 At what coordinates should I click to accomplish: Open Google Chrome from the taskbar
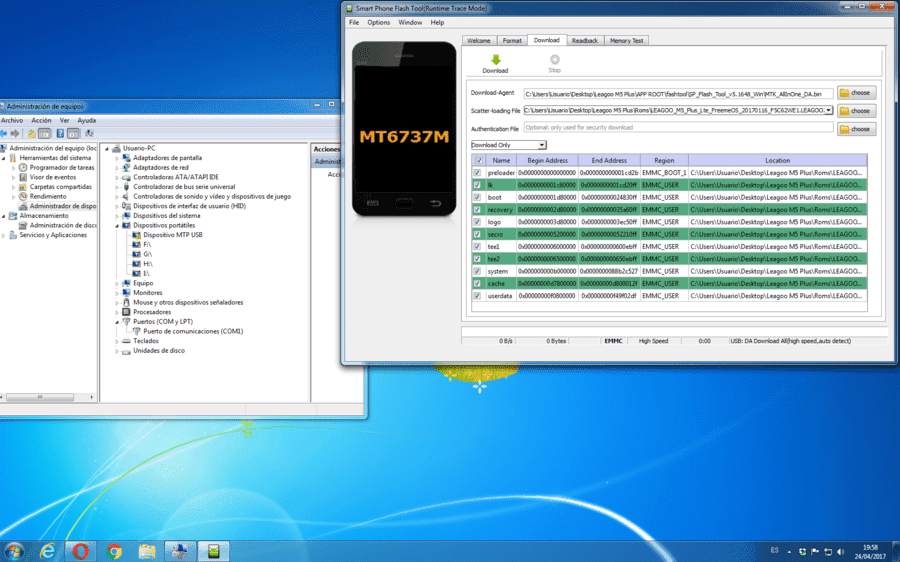click(114, 552)
